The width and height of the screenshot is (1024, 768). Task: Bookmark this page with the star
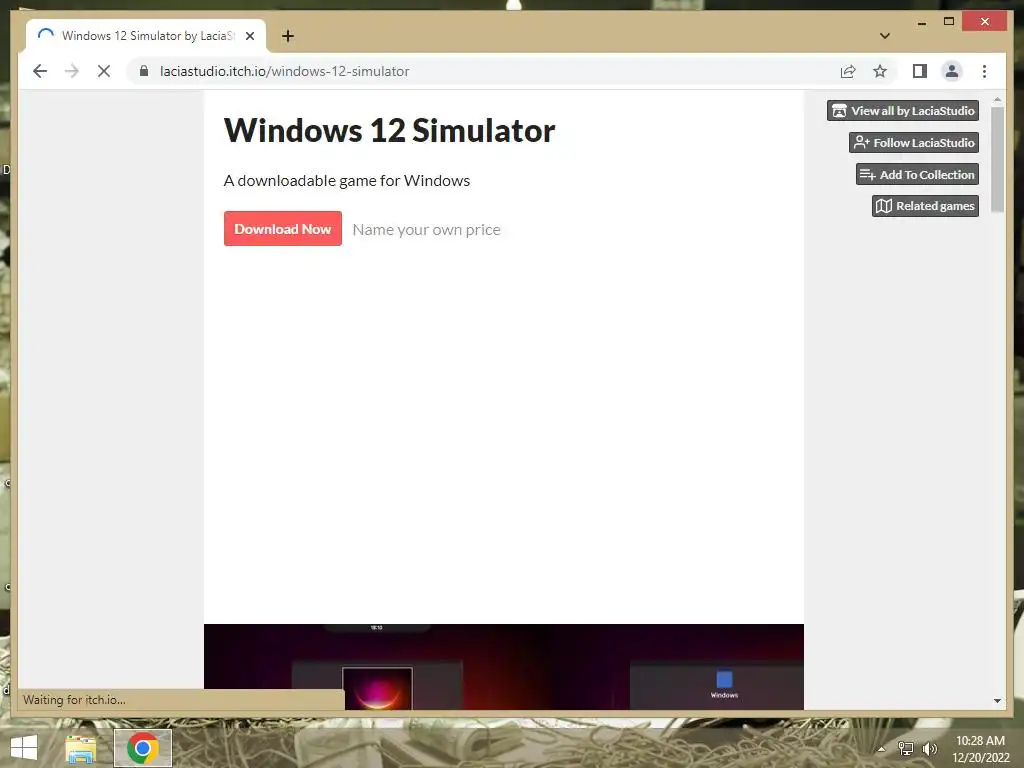(x=880, y=71)
